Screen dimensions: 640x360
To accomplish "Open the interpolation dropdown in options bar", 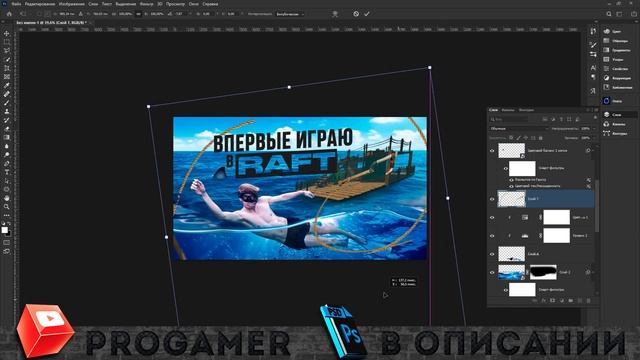I will pyautogui.click(x=290, y=14).
